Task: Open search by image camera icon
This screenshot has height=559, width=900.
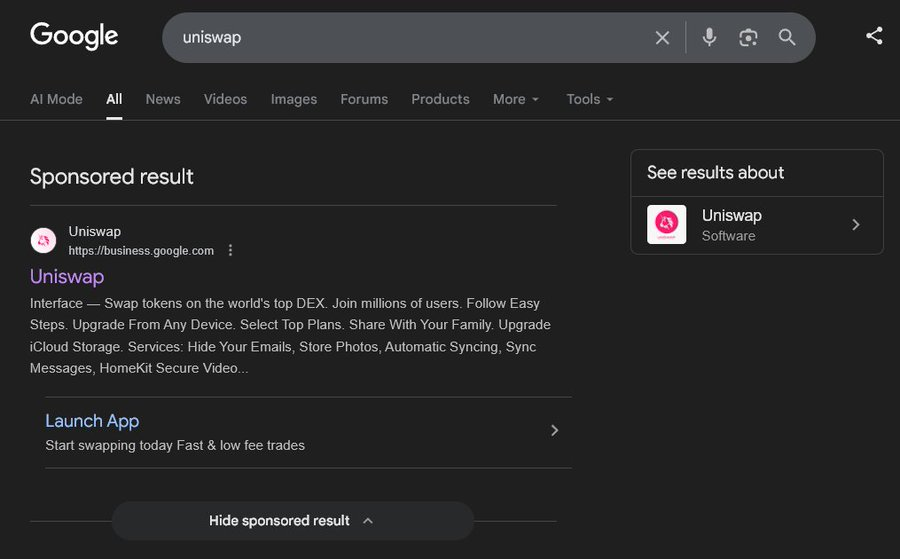Action: pyautogui.click(x=748, y=38)
